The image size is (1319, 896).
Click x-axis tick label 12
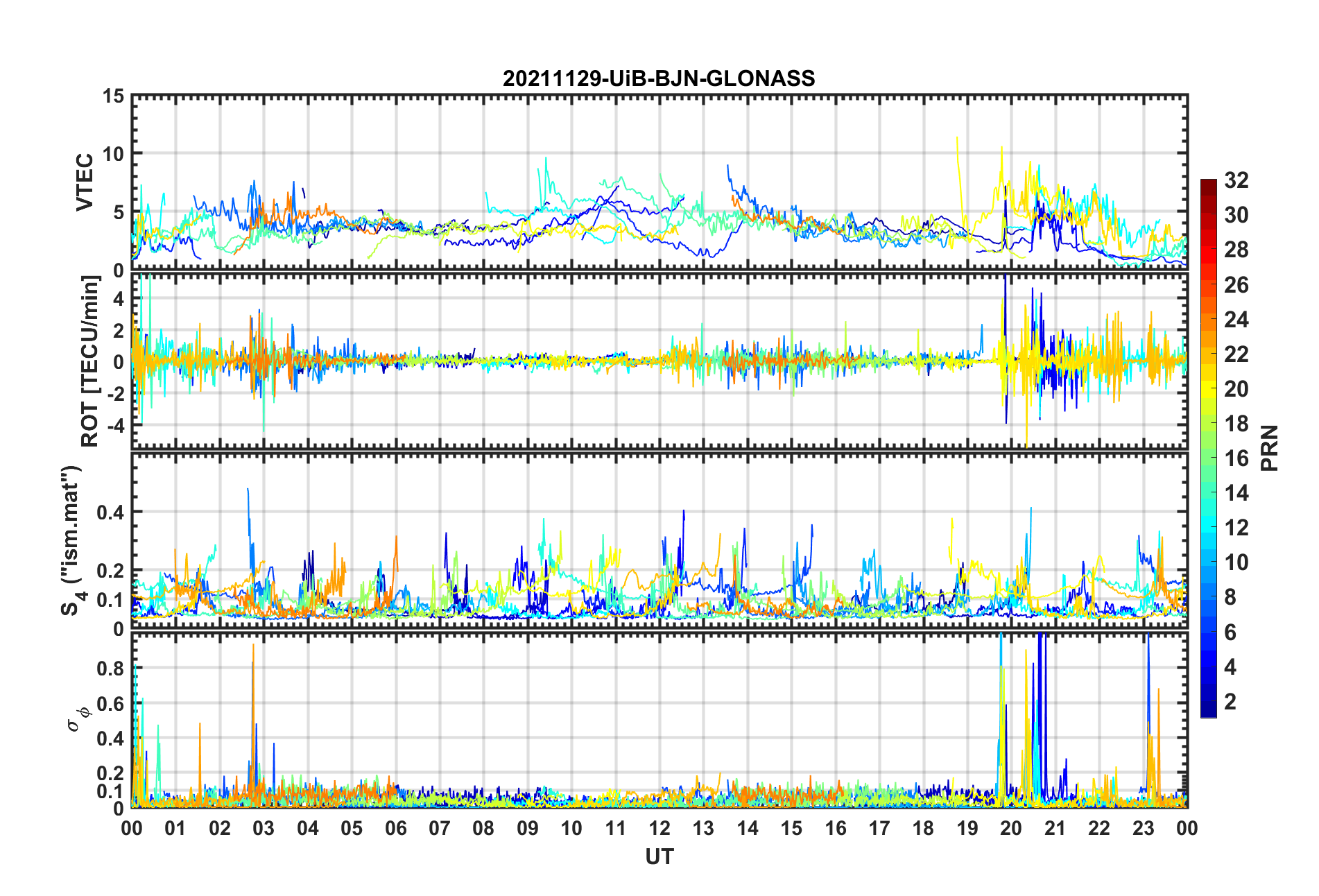[659, 828]
